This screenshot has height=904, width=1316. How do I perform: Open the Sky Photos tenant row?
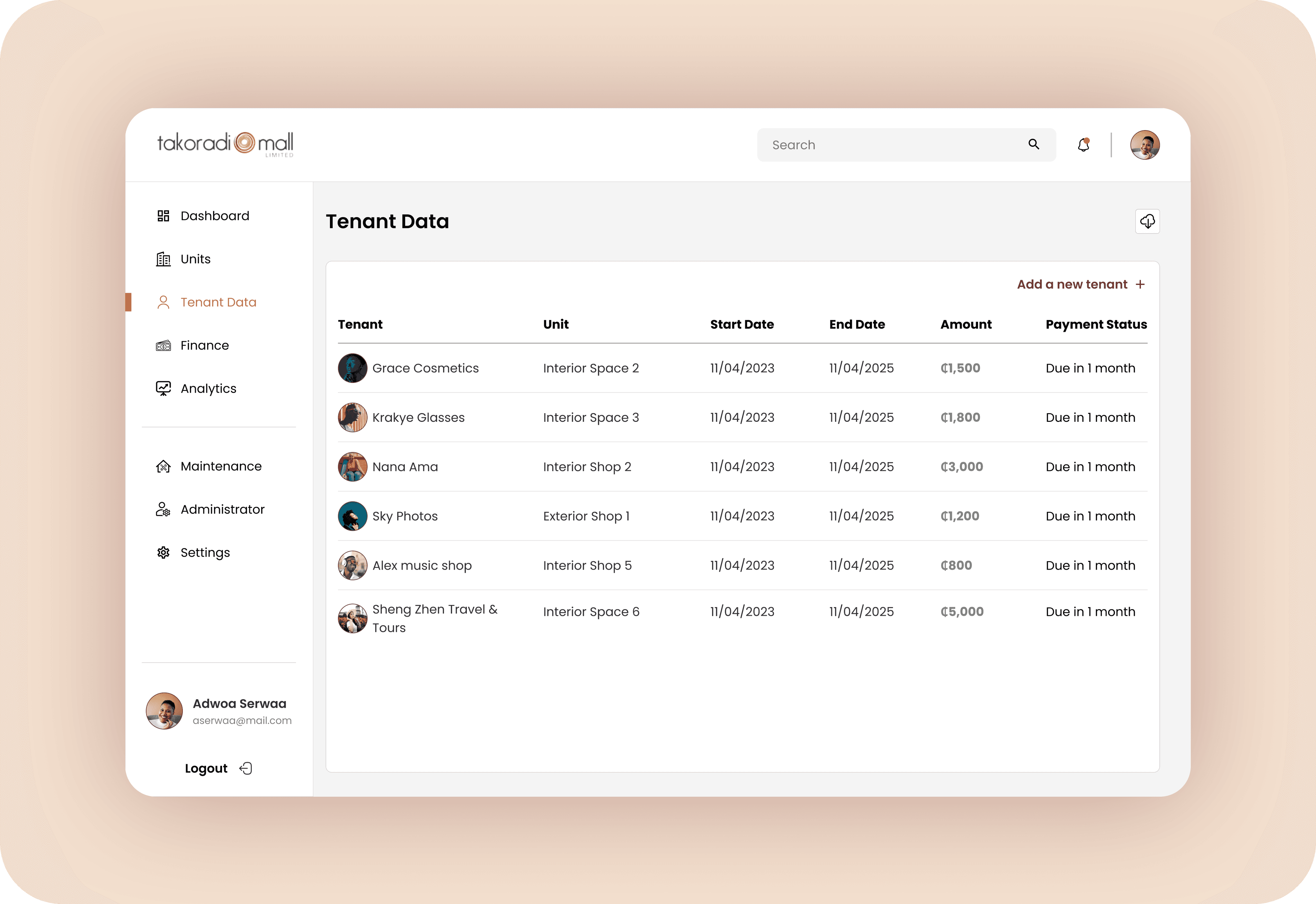(405, 516)
